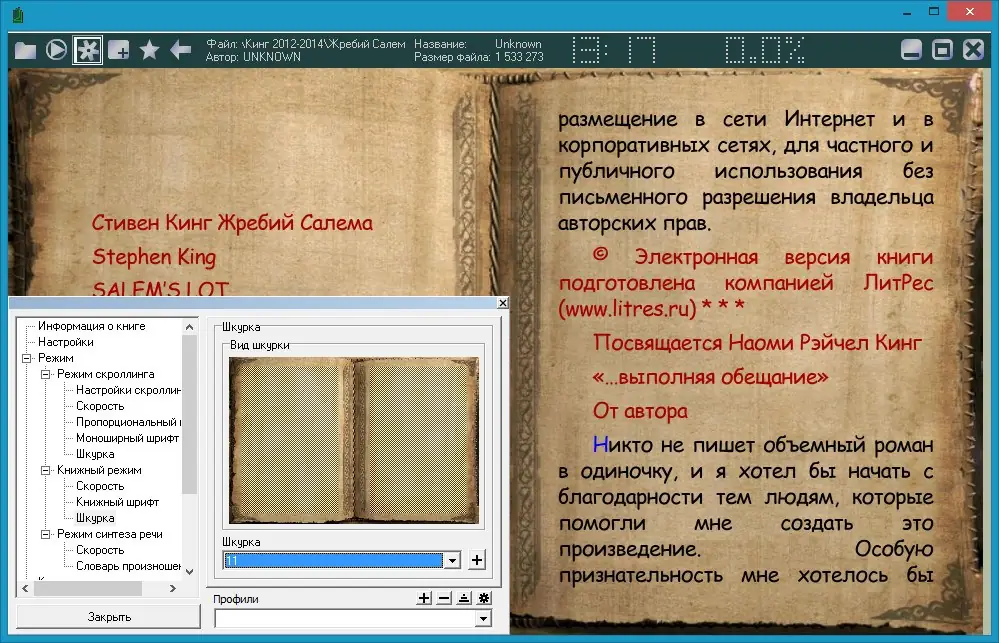Toggle the settings gear toolbar icon
Viewport: 999px width, 643px height.
pyautogui.click(x=87, y=50)
